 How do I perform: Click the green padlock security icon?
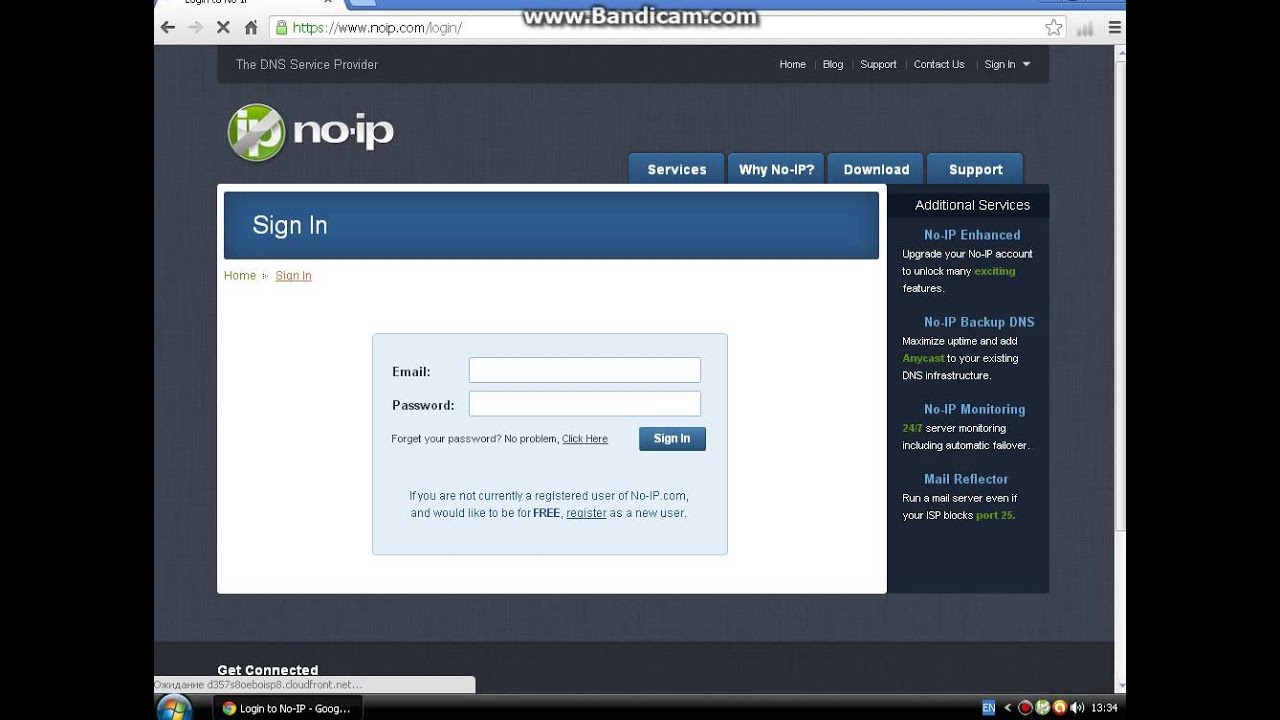click(282, 28)
